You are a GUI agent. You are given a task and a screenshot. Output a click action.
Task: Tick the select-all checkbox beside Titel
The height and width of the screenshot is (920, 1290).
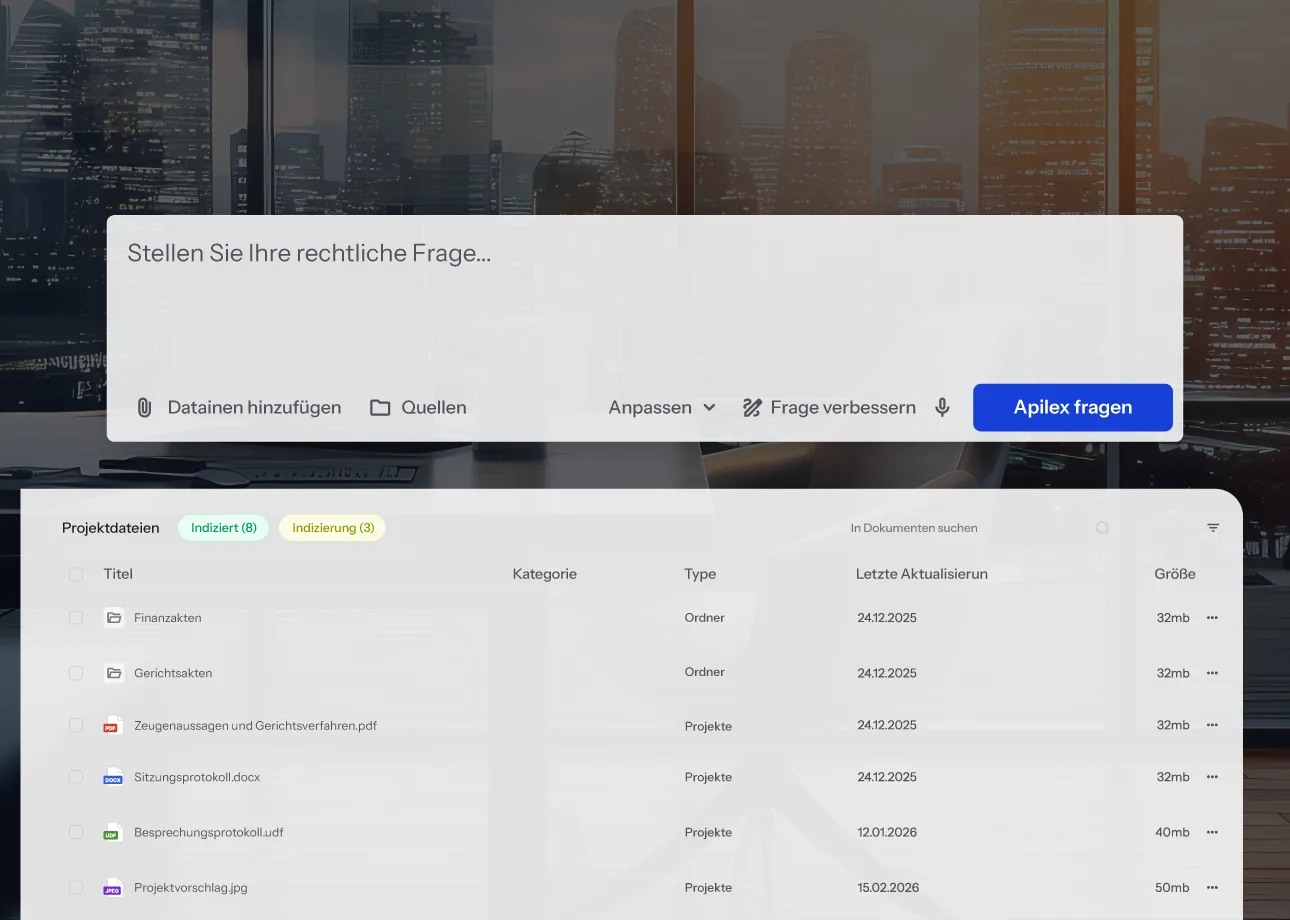pos(76,574)
